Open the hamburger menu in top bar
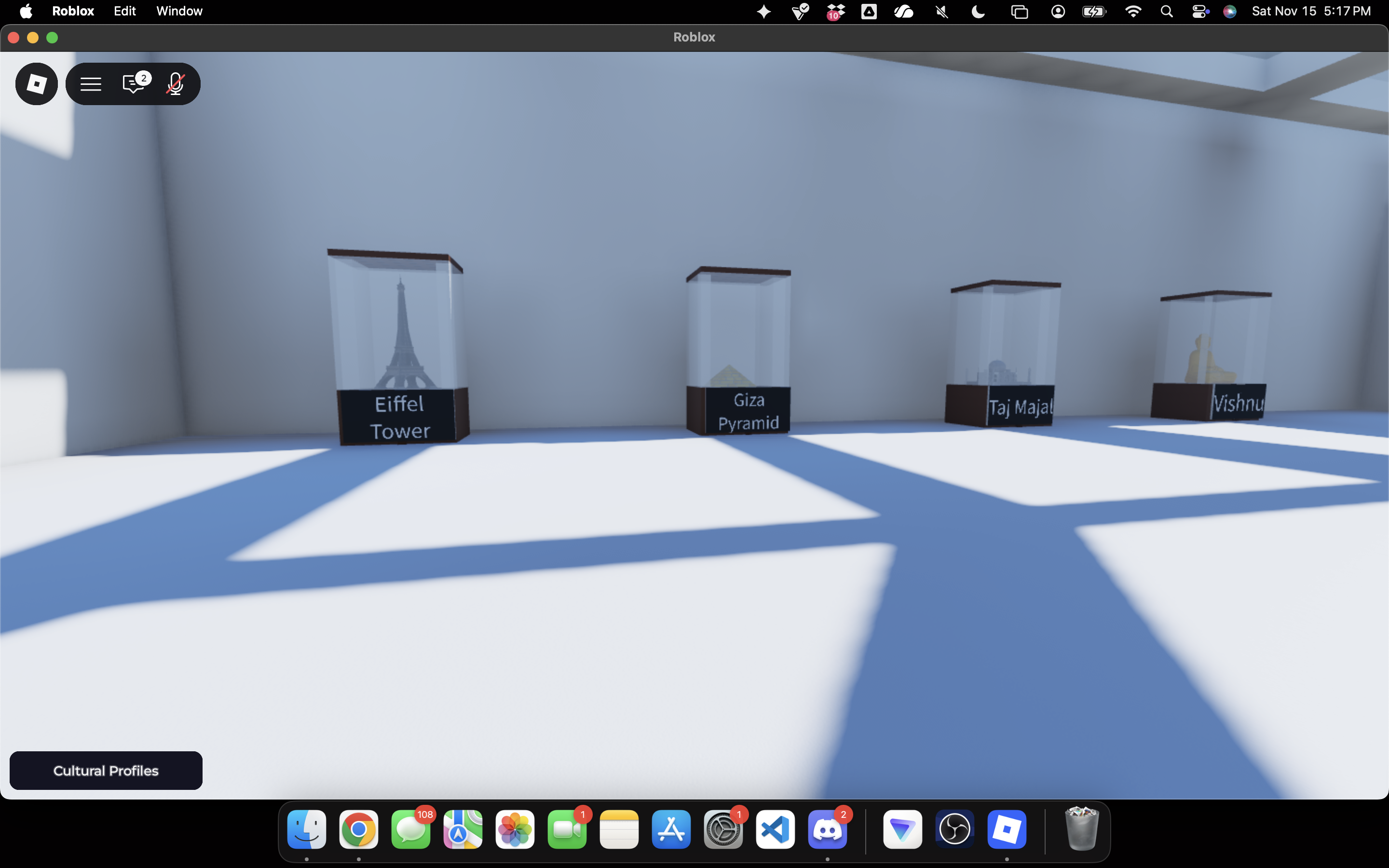 pyautogui.click(x=91, y=84)
